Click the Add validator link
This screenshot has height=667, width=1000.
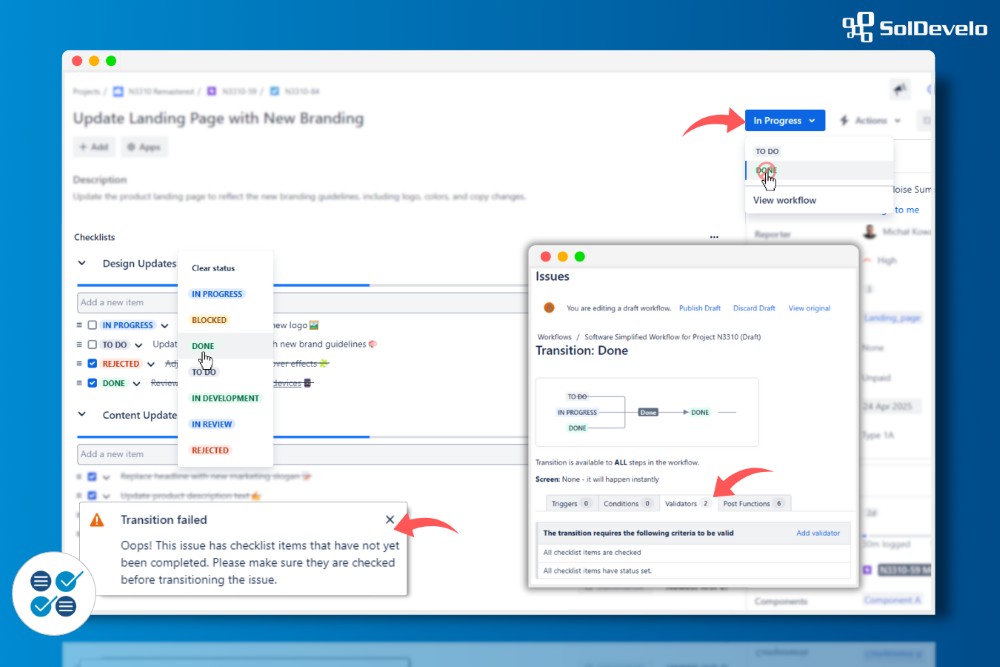tap(818, 533)
